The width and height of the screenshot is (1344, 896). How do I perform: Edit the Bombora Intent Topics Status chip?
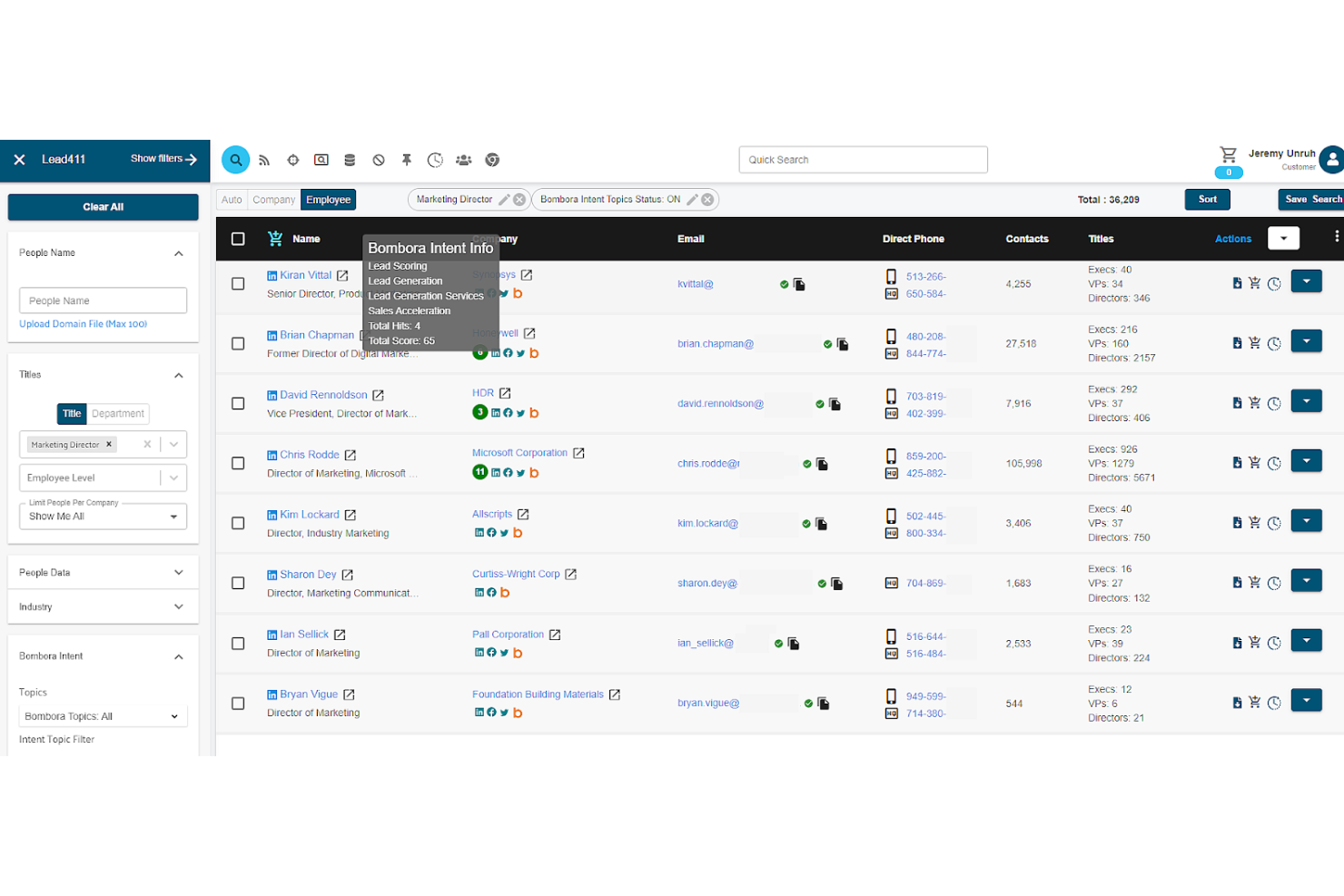pos(692,200)
